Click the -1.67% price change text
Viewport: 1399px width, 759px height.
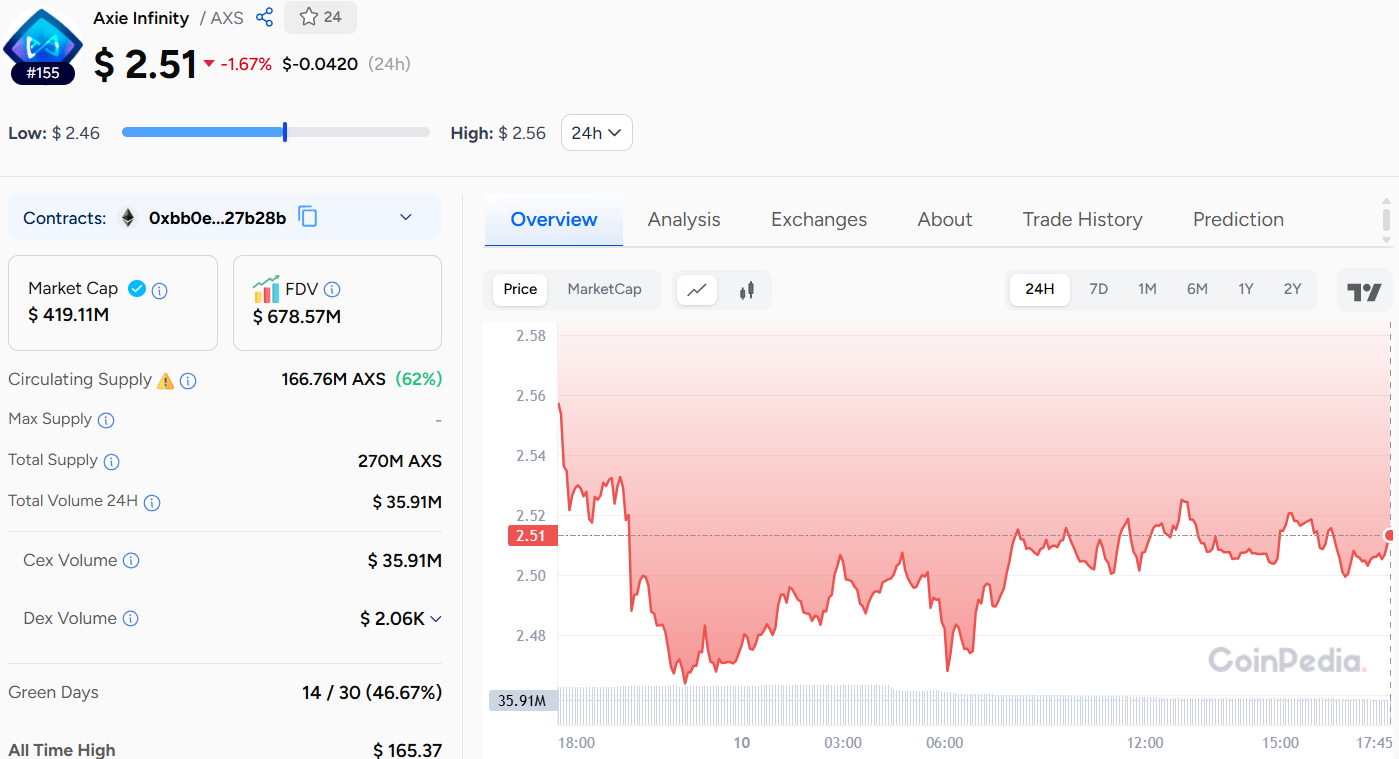[x=246, y=64]
